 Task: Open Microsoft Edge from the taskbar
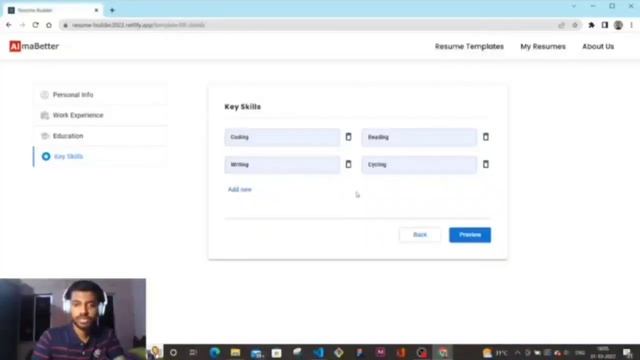[215, 353]
